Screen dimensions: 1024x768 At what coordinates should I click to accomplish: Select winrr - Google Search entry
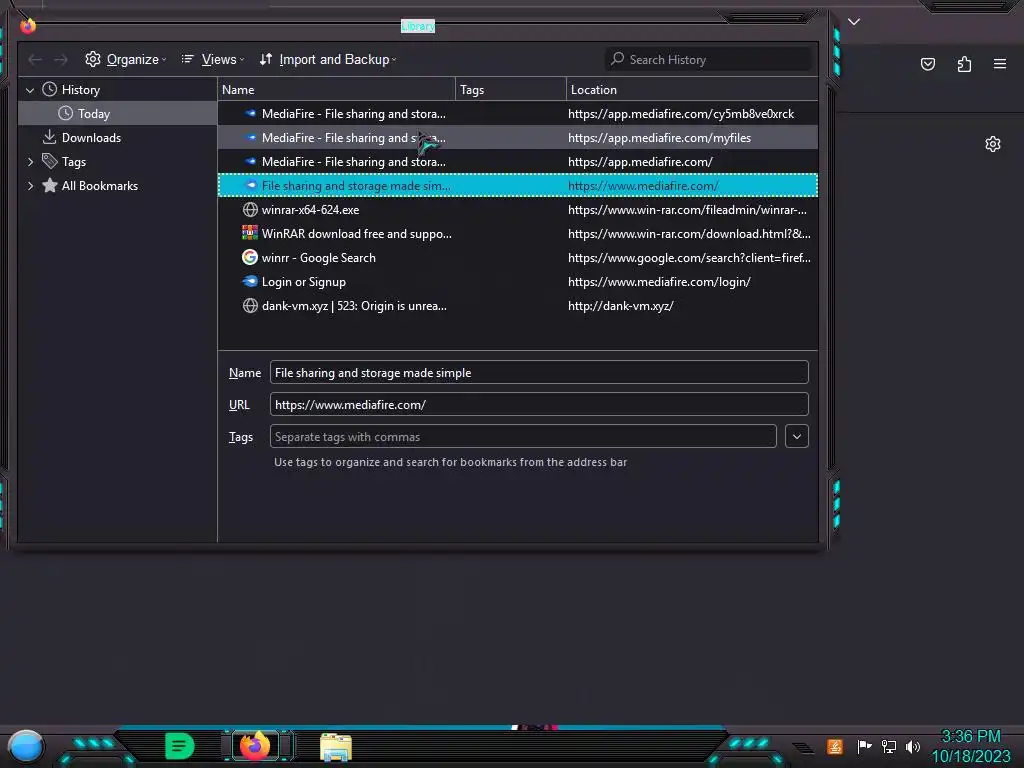(x=518, y=258)
